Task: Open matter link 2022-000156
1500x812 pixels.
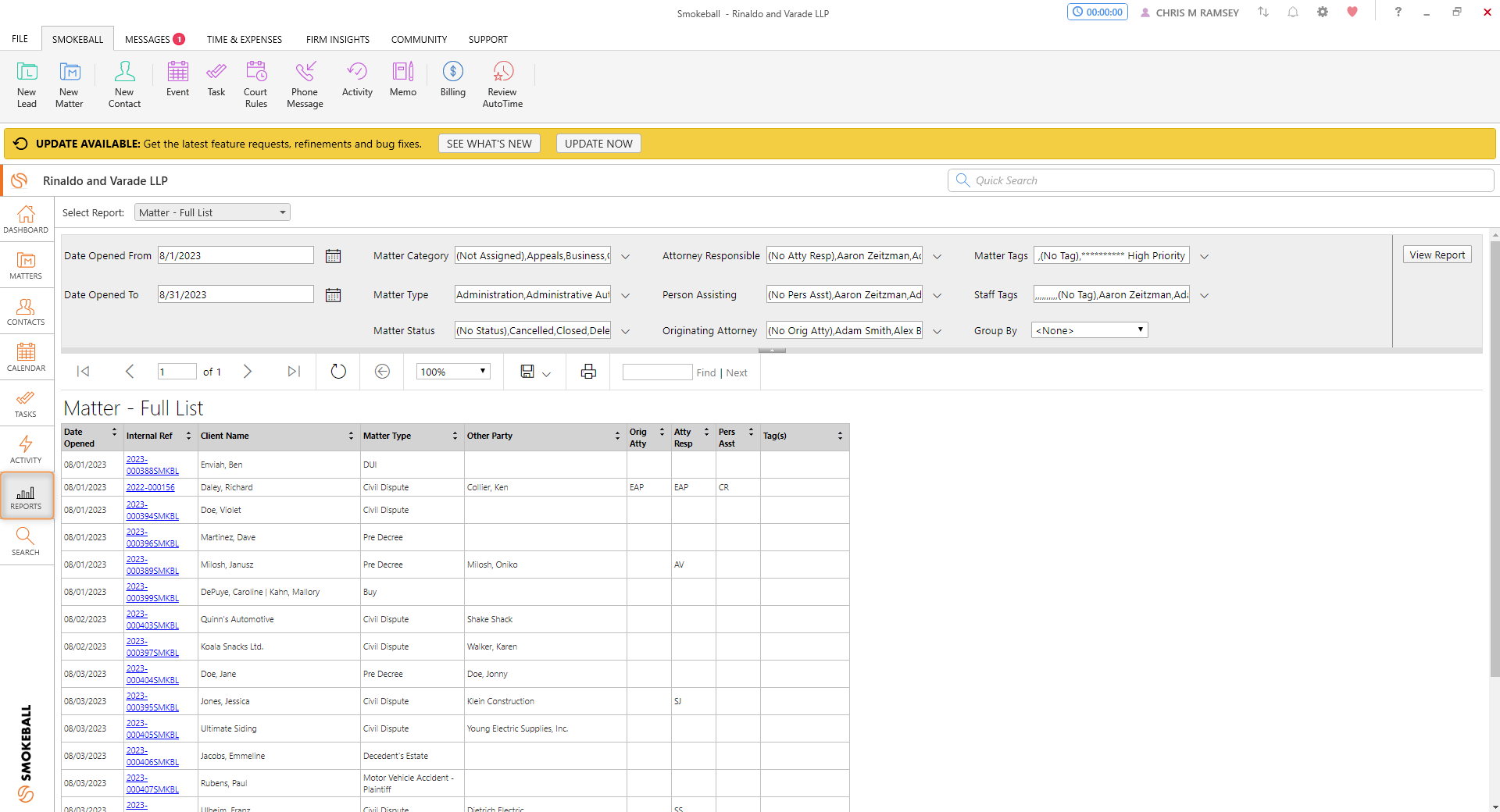Action: click(x=151, y=487)
